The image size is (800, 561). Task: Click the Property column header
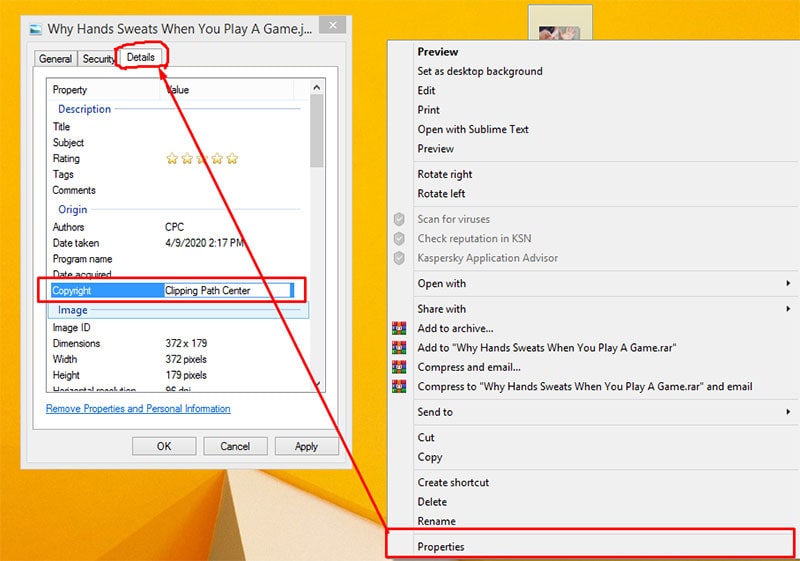[x=105, y=90]
